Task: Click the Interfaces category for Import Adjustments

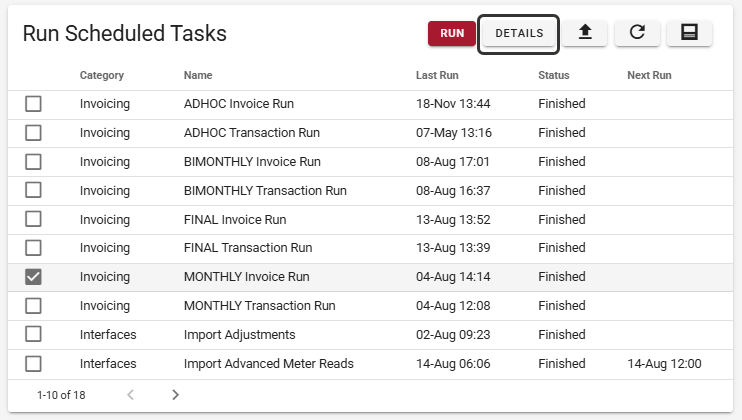Action: click(108, 335)
